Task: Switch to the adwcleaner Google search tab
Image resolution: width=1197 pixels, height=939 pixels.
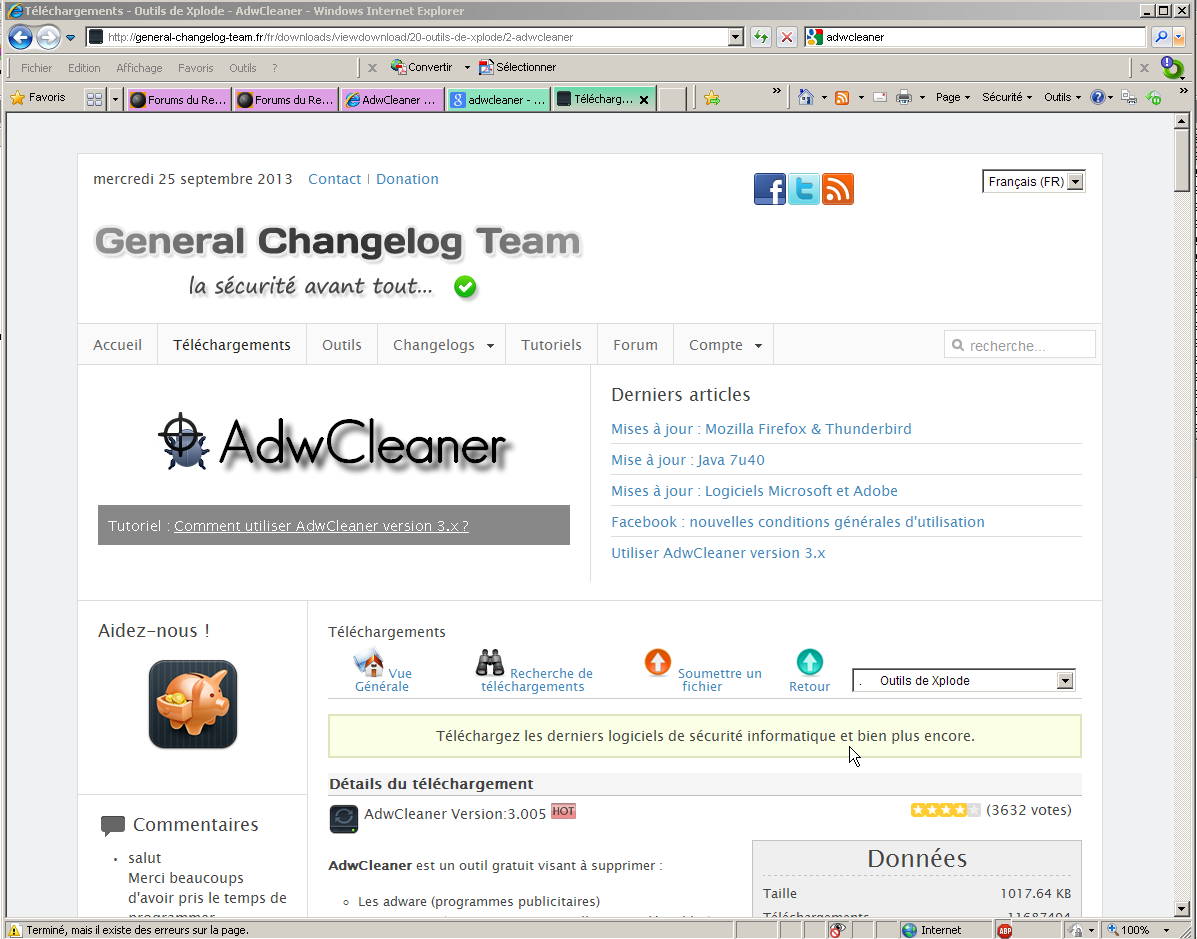Action: click(498, 99)
